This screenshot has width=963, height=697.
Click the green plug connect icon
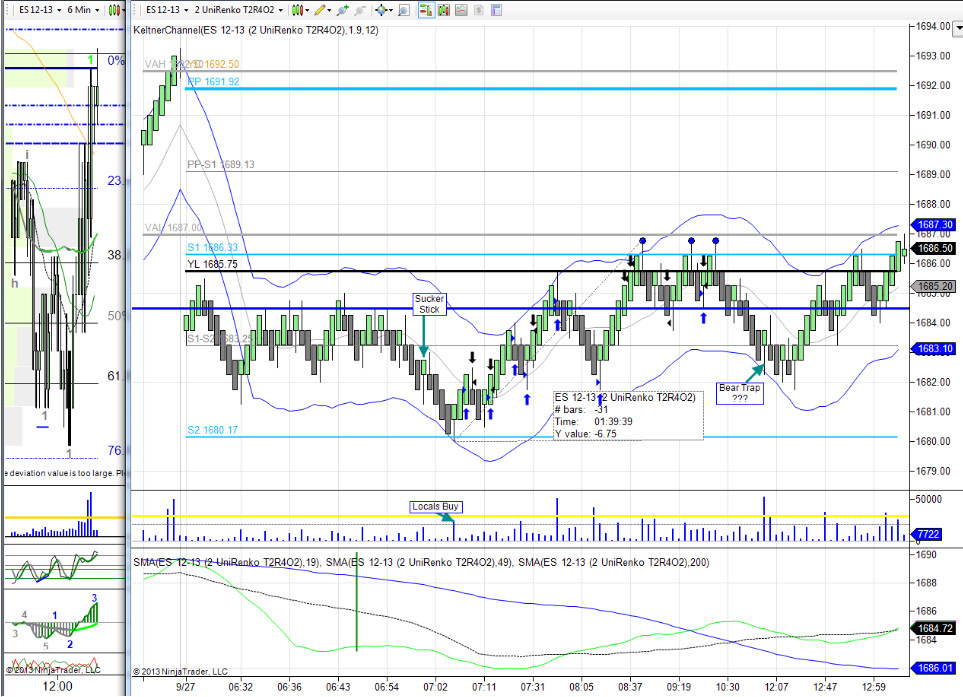(343, 10)
